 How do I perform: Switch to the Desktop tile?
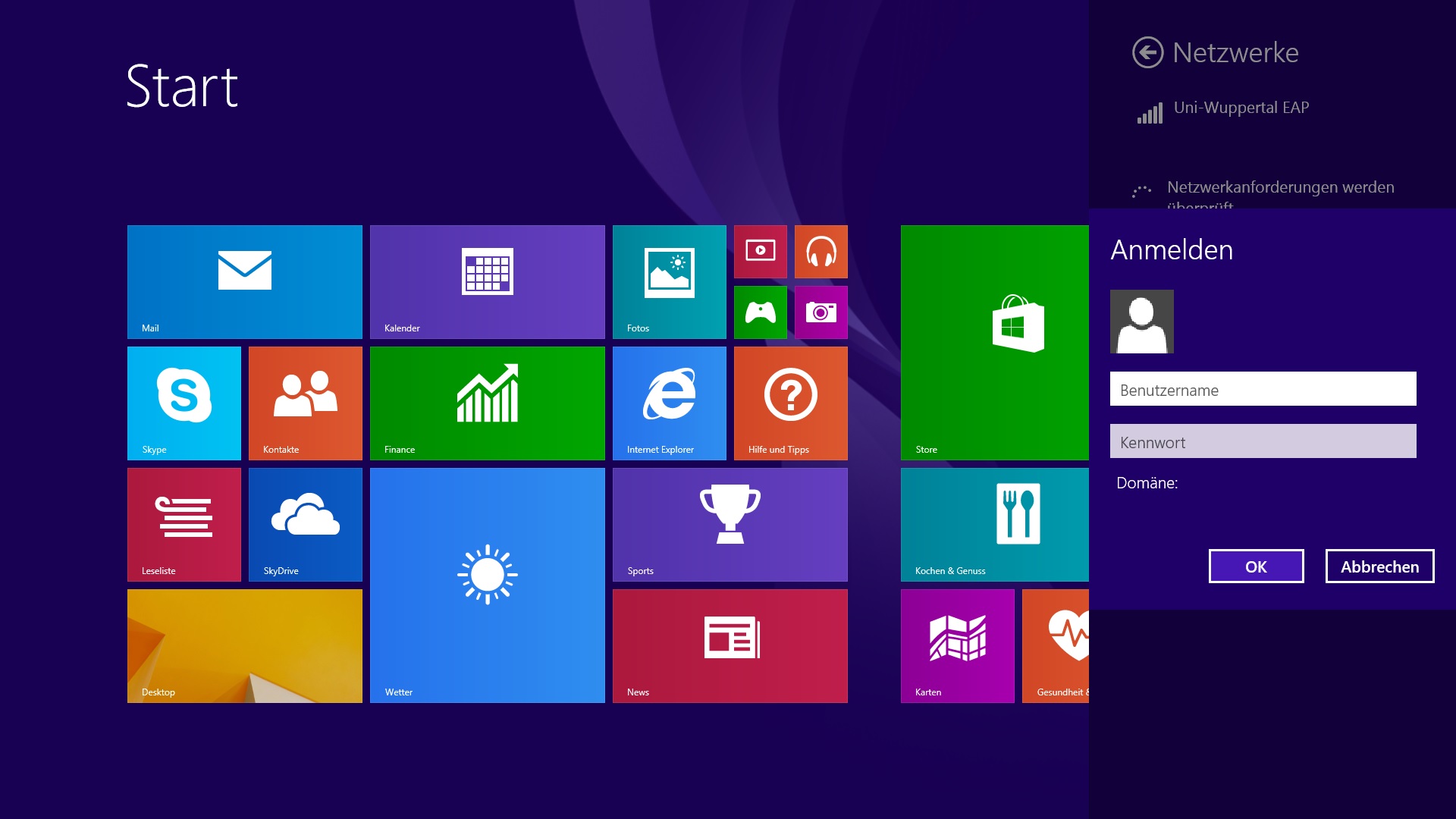(x=244, y=645)
